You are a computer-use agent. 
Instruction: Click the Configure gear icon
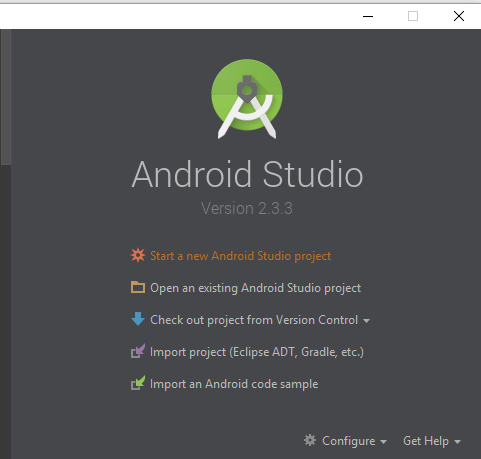[x=310, y=440]
